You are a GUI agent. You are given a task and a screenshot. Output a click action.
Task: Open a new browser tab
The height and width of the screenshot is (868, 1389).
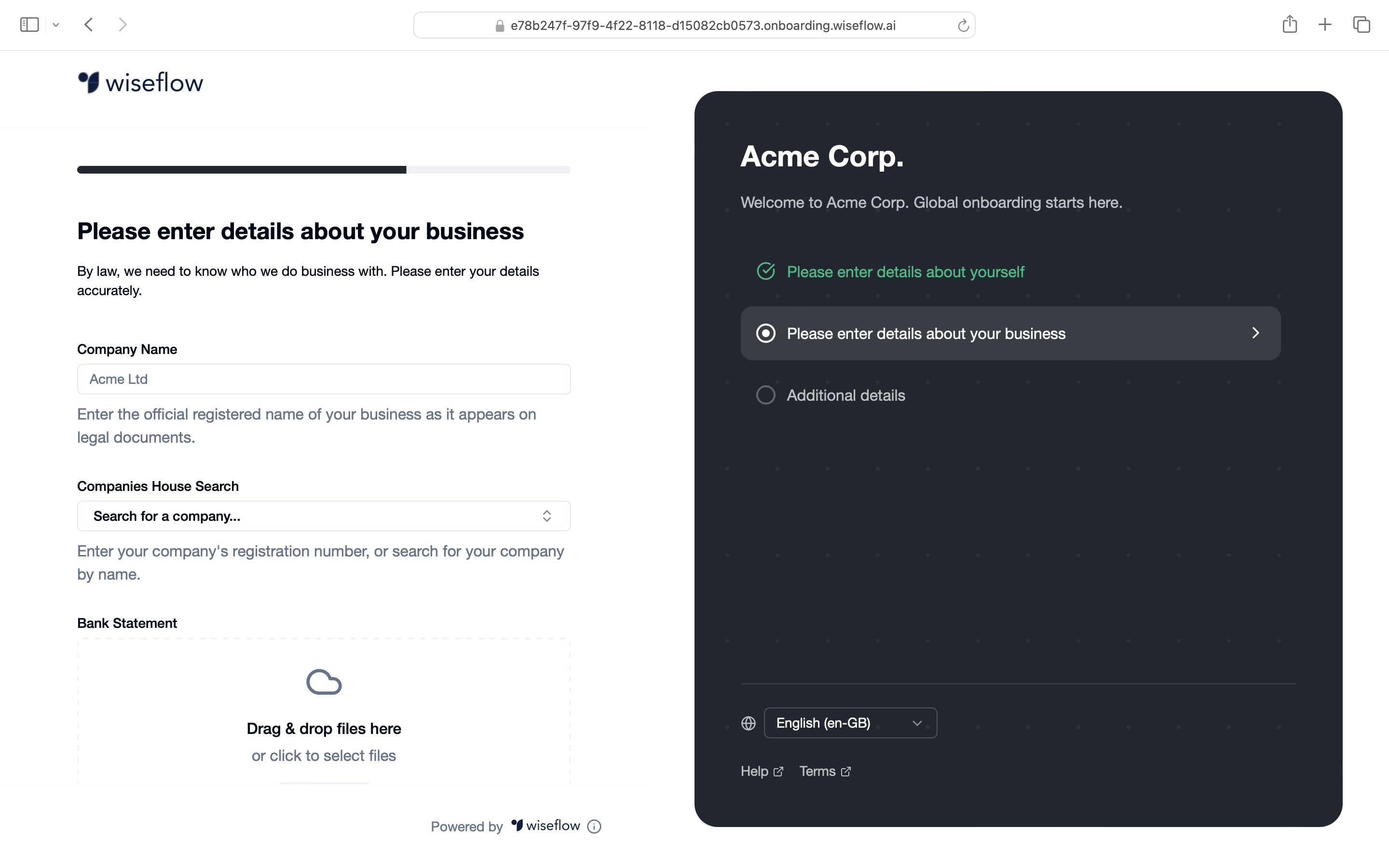(1325, 24)
